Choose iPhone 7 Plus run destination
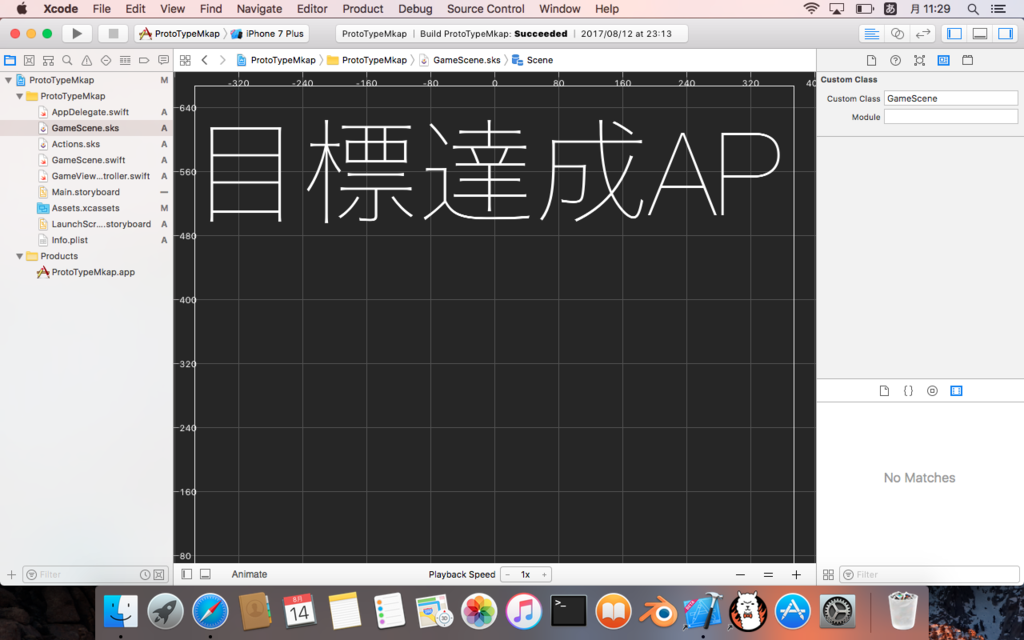This screenshot has height=640, width=1024. [x=267, y=33]
